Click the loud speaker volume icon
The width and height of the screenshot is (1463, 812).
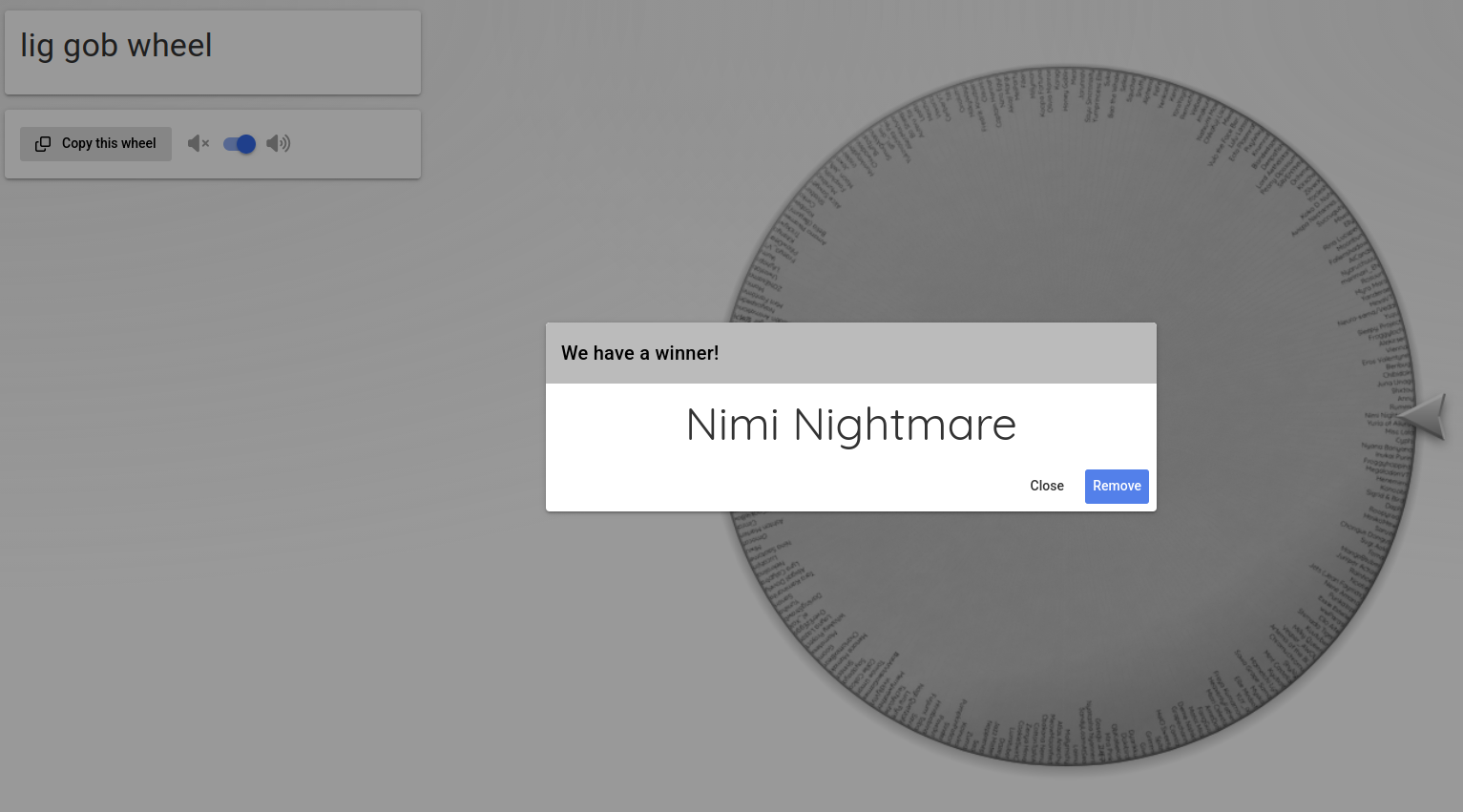tap(279, 144)
